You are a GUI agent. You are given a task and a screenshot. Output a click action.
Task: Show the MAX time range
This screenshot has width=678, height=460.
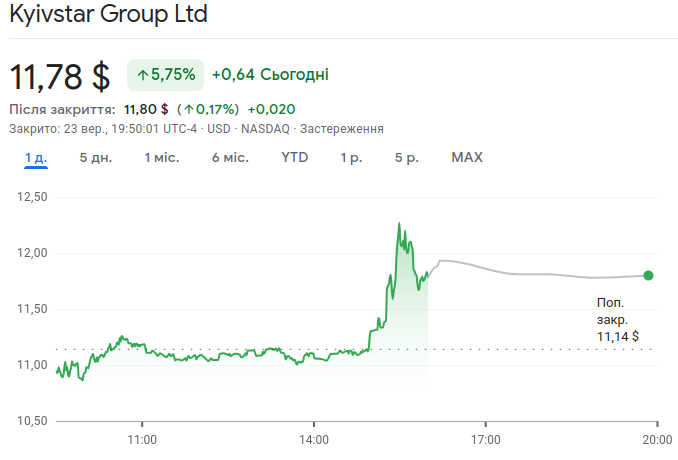point(467,158)
